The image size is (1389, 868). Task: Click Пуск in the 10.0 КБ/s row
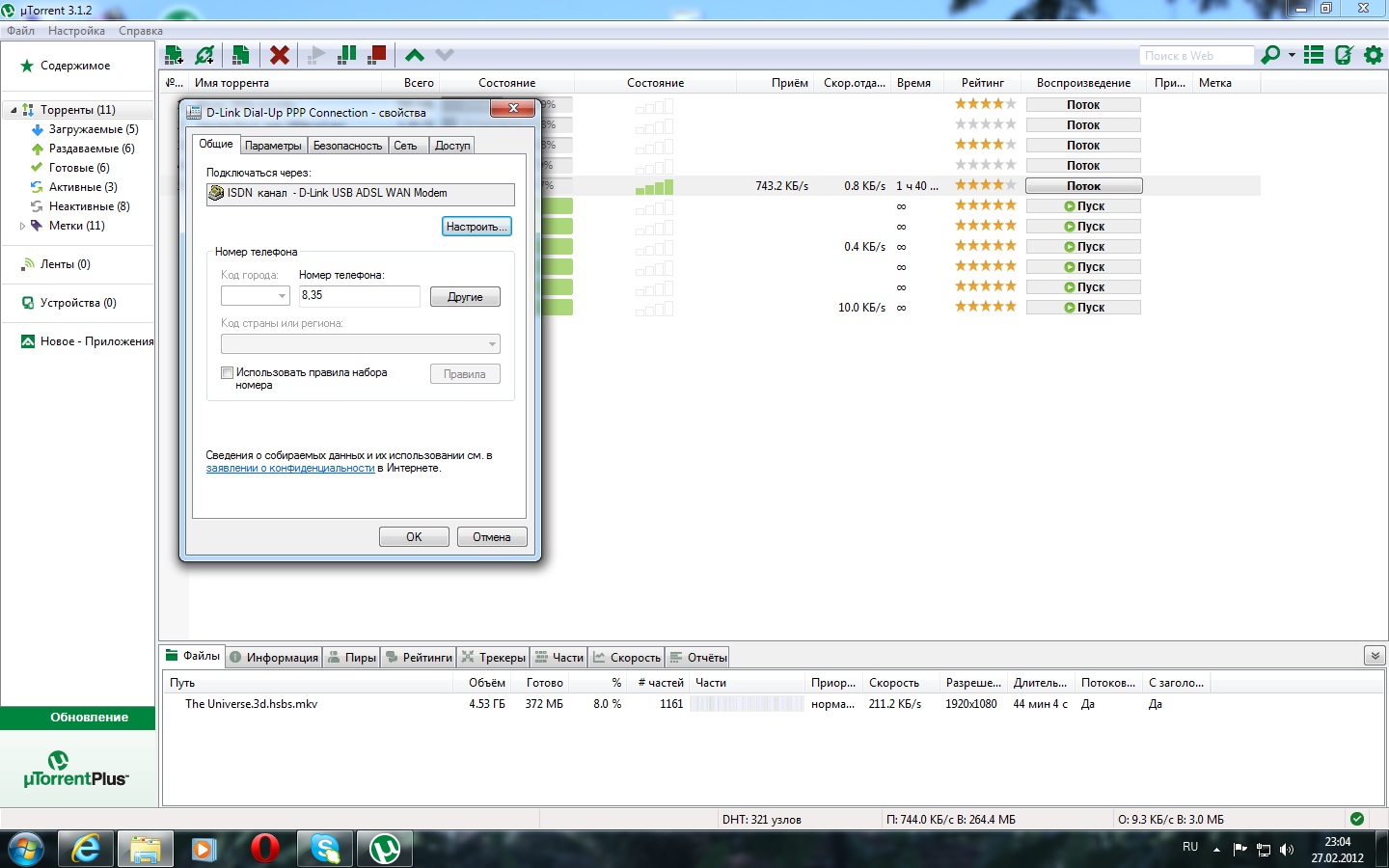[1083, 308]
